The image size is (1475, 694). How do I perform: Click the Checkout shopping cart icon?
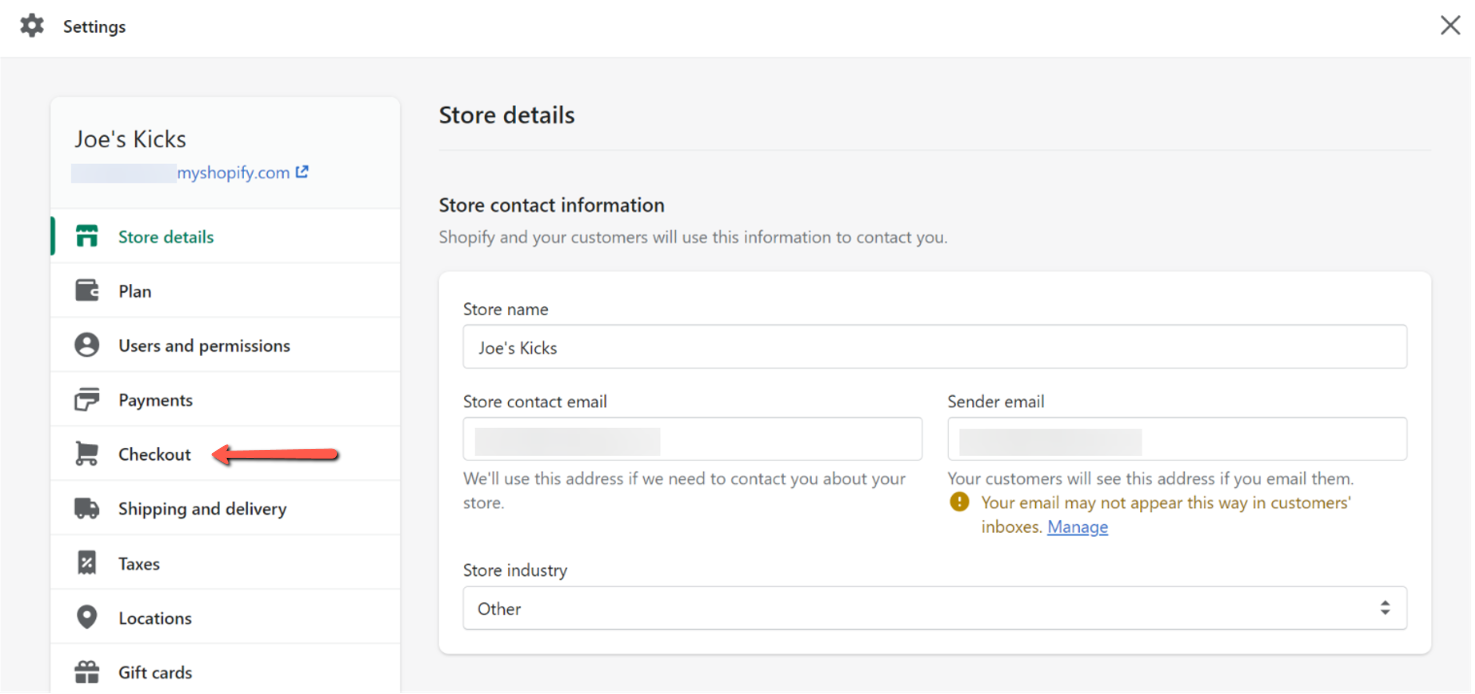[87, 454]
